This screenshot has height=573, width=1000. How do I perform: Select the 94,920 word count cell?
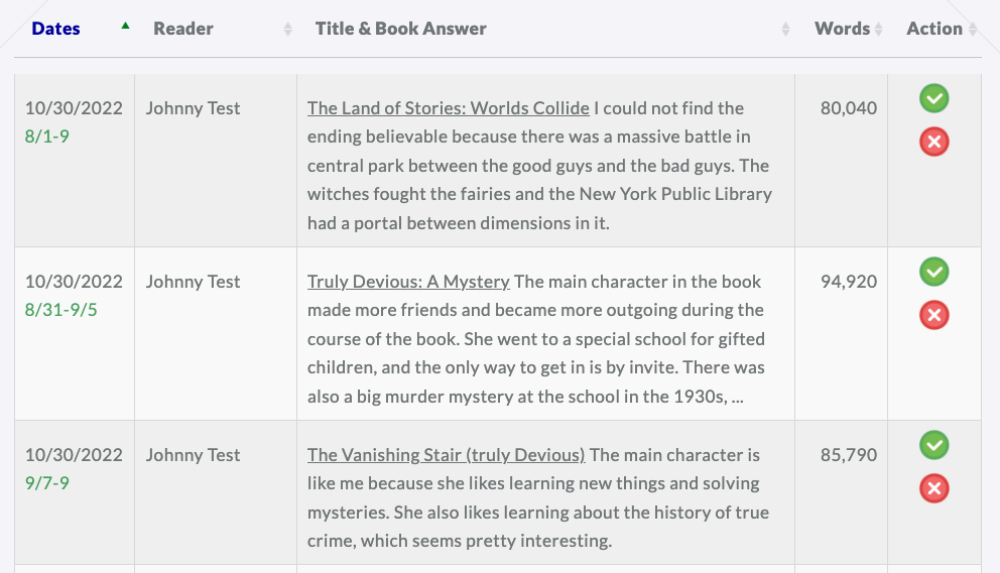point(848,282)
